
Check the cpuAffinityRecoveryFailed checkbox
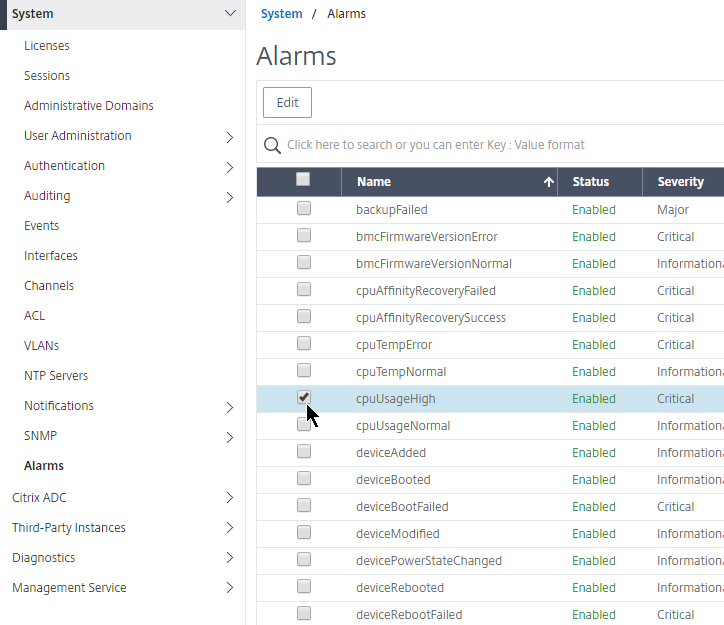[x=304, y=289]
